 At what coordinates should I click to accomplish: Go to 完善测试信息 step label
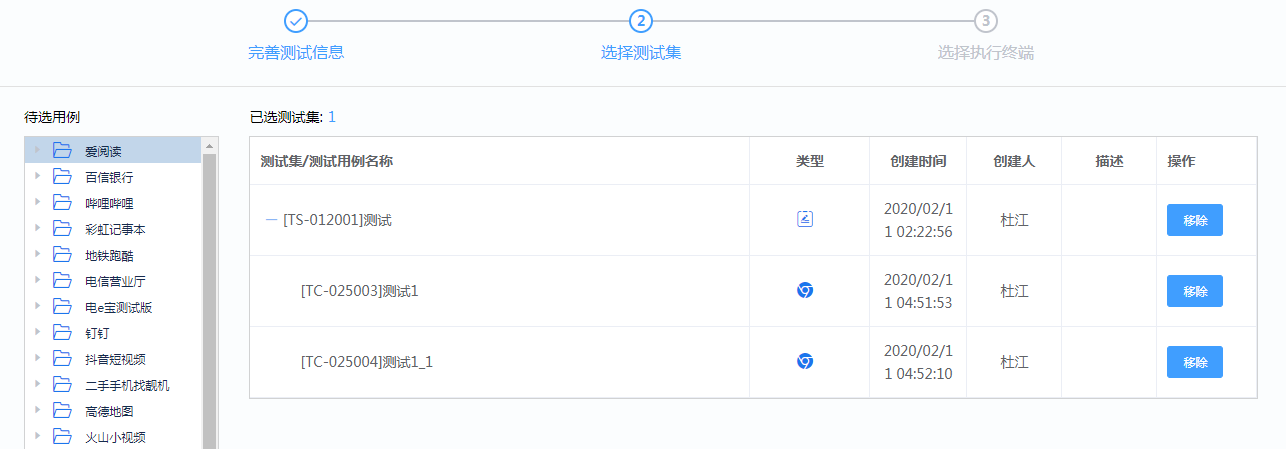tap(296, 53)
